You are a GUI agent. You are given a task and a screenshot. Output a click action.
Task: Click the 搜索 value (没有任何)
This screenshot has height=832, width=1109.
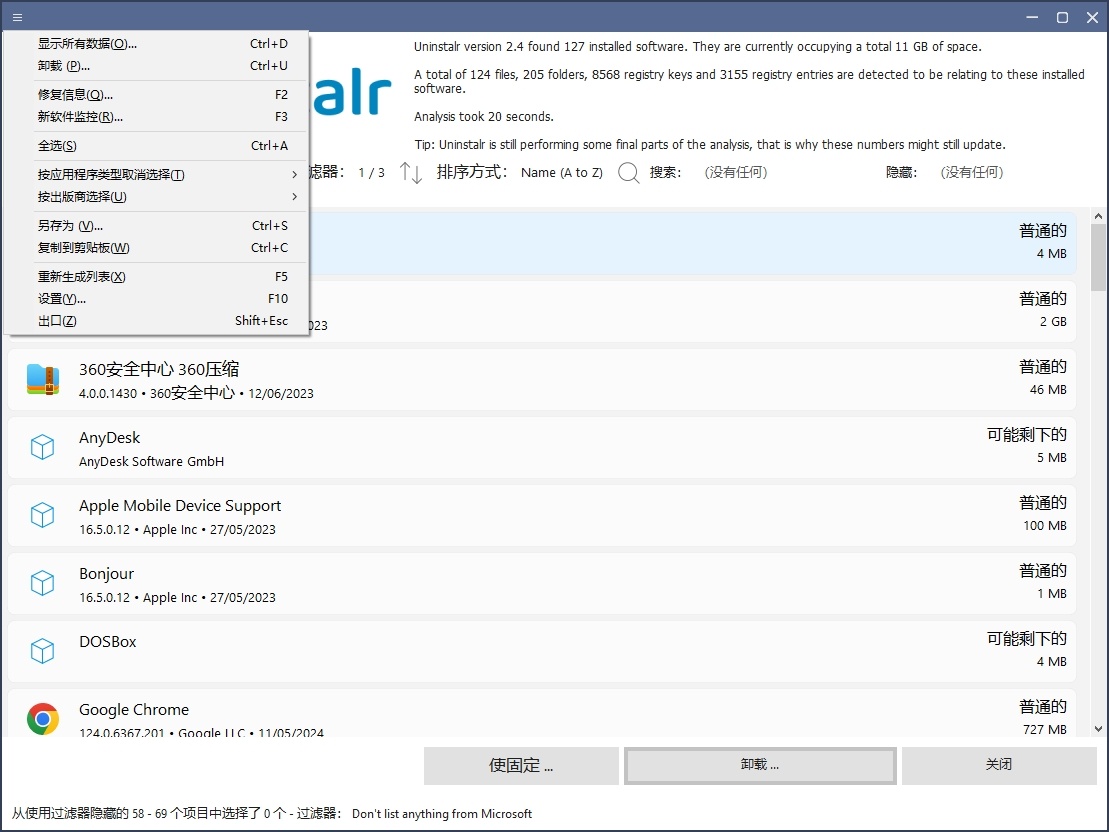click(x=736, y=173)
